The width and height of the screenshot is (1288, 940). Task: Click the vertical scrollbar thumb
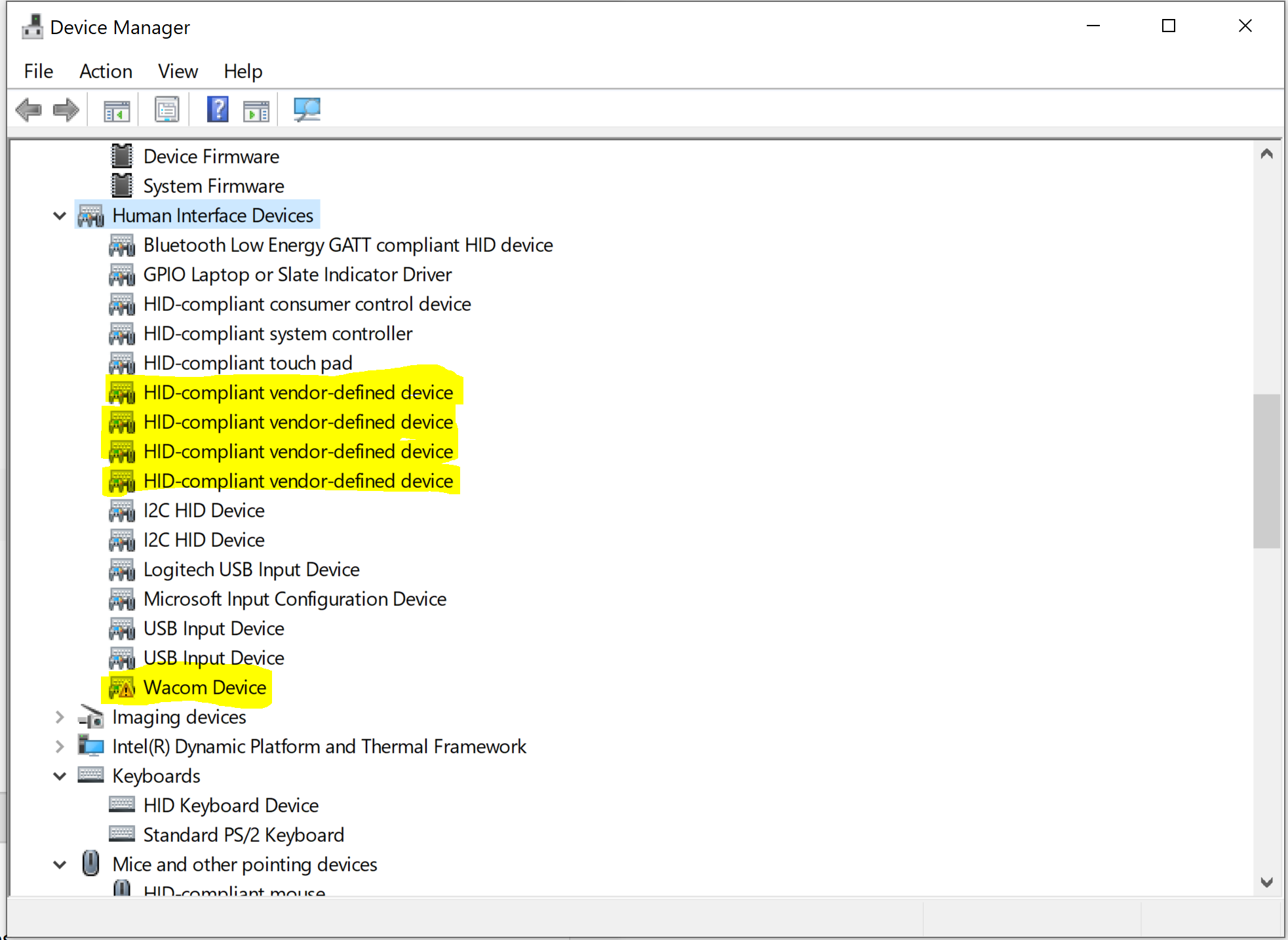[x=1266, y=471]
